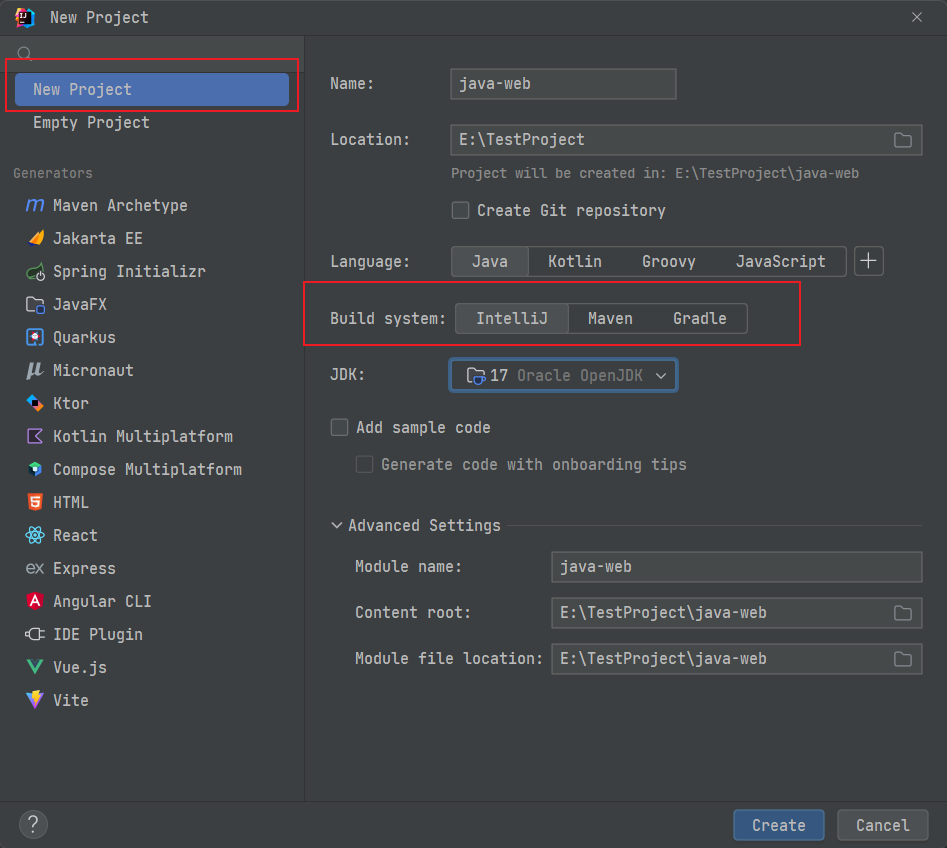The height and width of the screenshot is (848, 947).
Task: Click the Vue.js green V icon
Action: tap(35, 667)
